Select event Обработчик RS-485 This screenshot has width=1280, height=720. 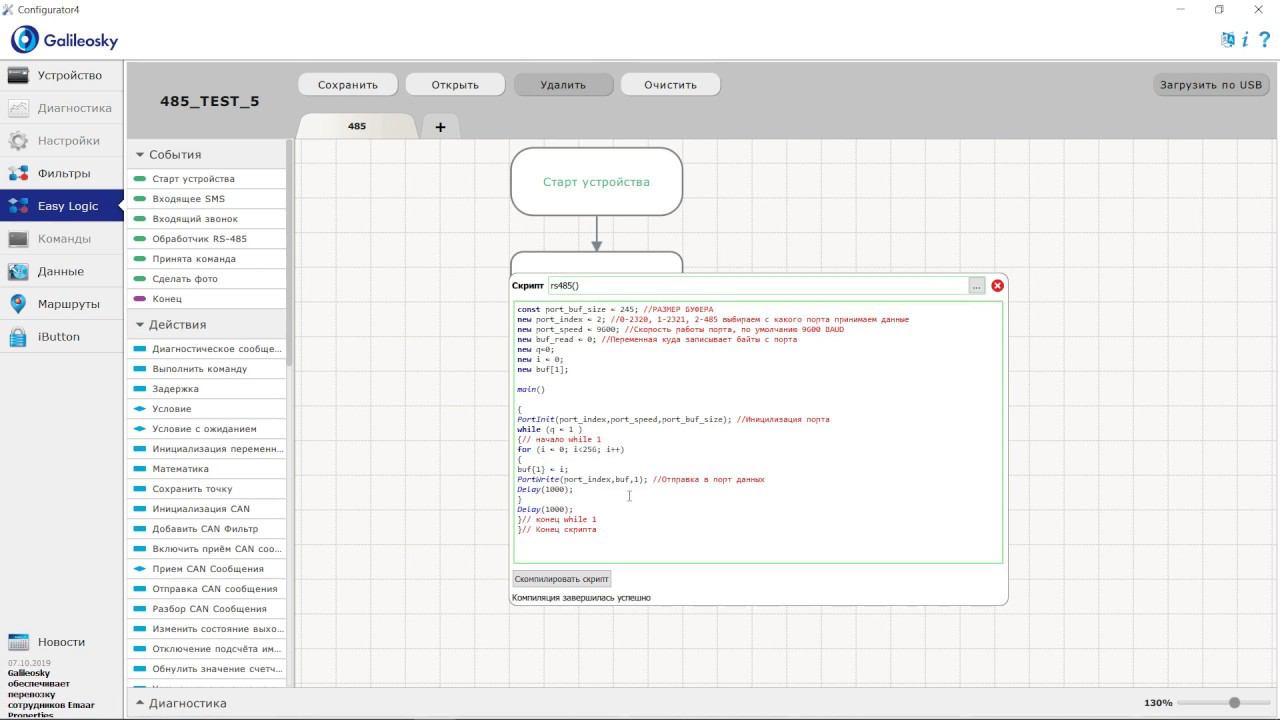tap(206, 239)
